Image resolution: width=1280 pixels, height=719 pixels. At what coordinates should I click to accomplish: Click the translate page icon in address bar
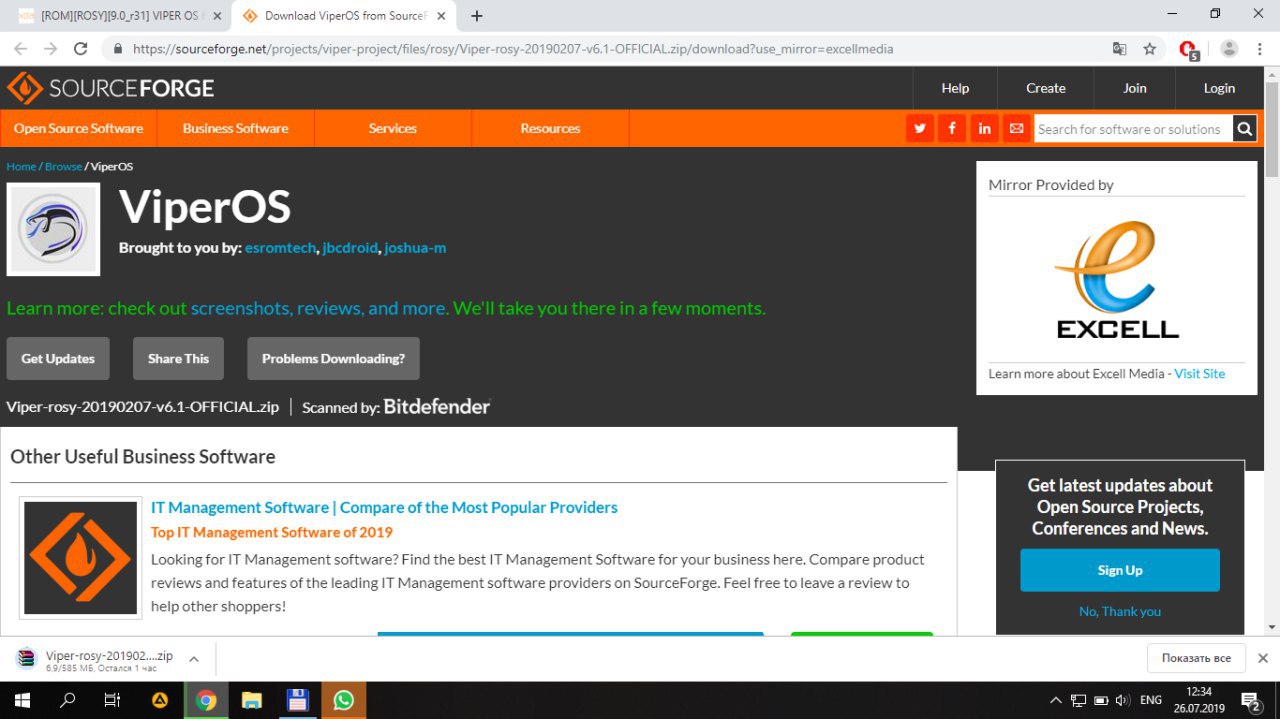tap(1120, 49)
